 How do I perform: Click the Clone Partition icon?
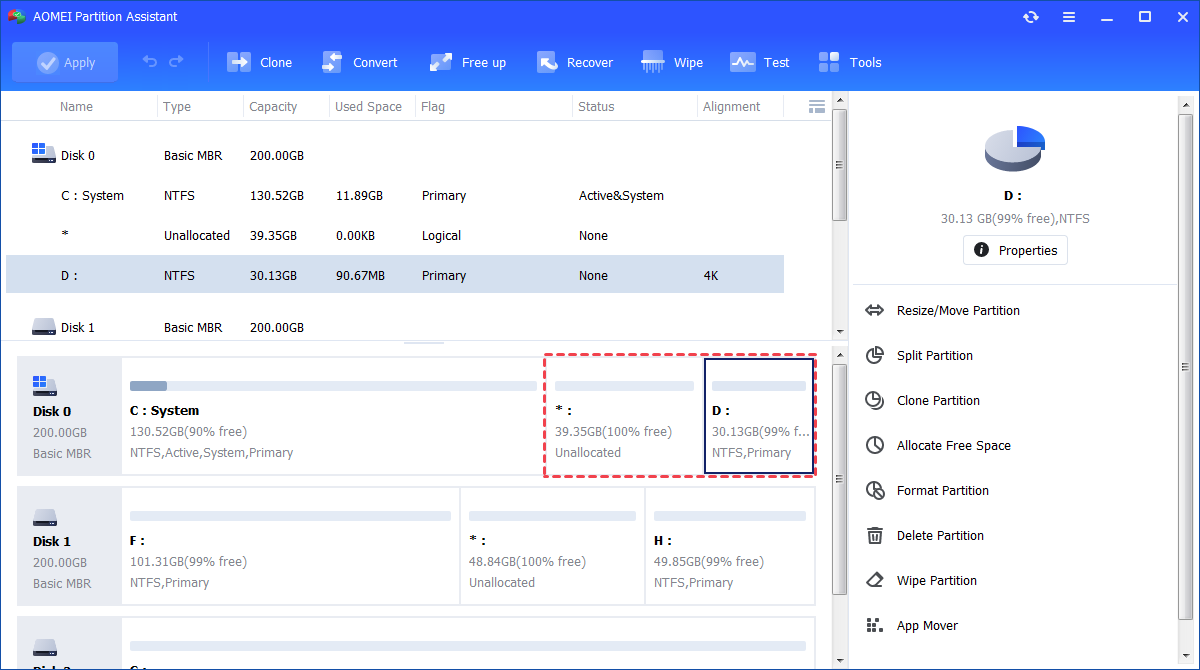coord(875,400)
